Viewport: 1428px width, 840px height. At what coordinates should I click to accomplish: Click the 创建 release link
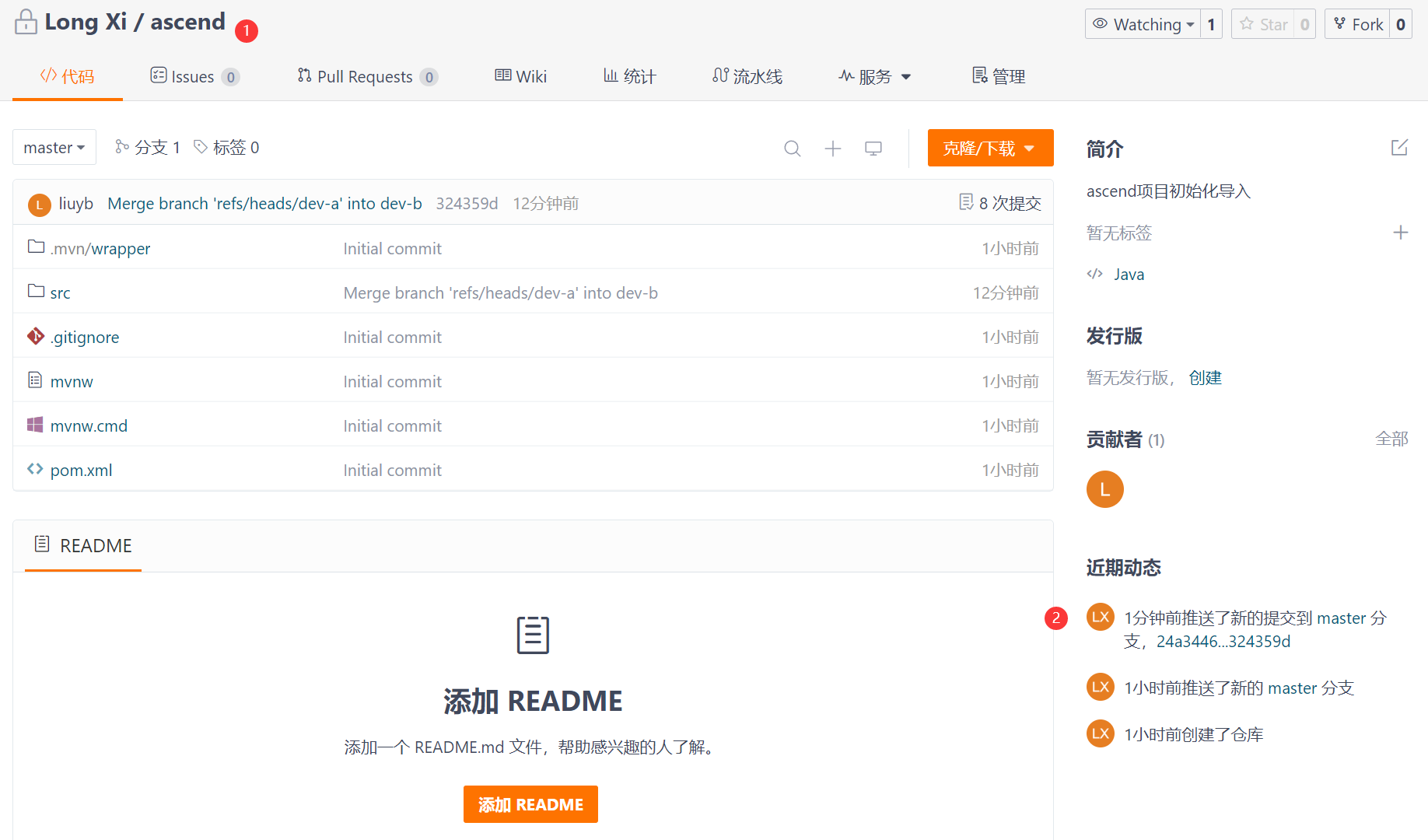(x=1205, y=378)
